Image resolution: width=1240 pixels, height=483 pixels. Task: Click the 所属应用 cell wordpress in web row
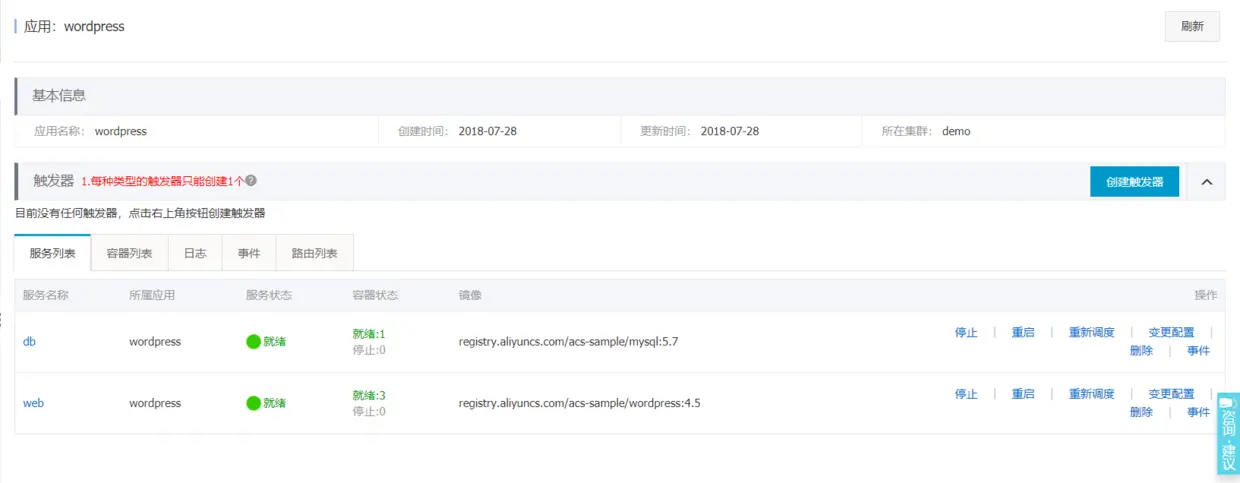coord(155,404)
